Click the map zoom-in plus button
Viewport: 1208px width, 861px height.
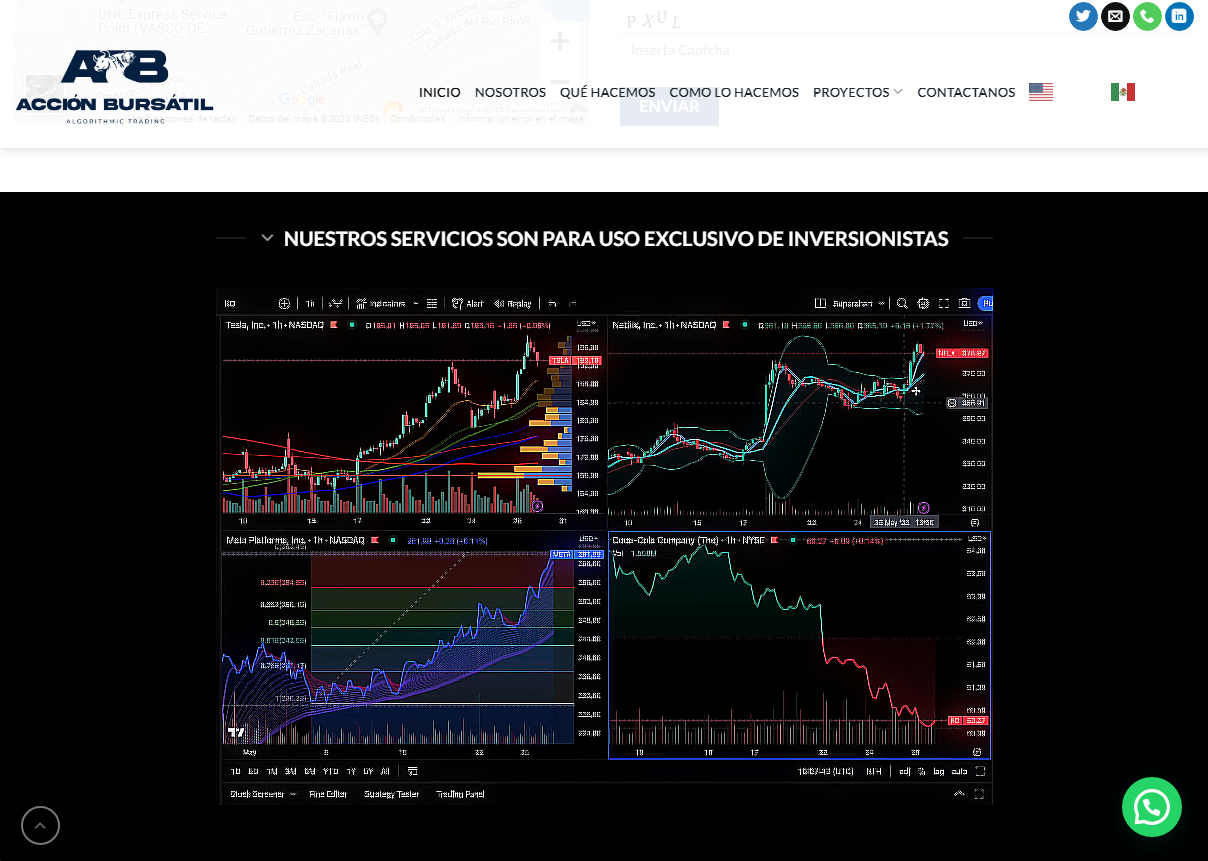pyautogui.click(x=560, y=42)
